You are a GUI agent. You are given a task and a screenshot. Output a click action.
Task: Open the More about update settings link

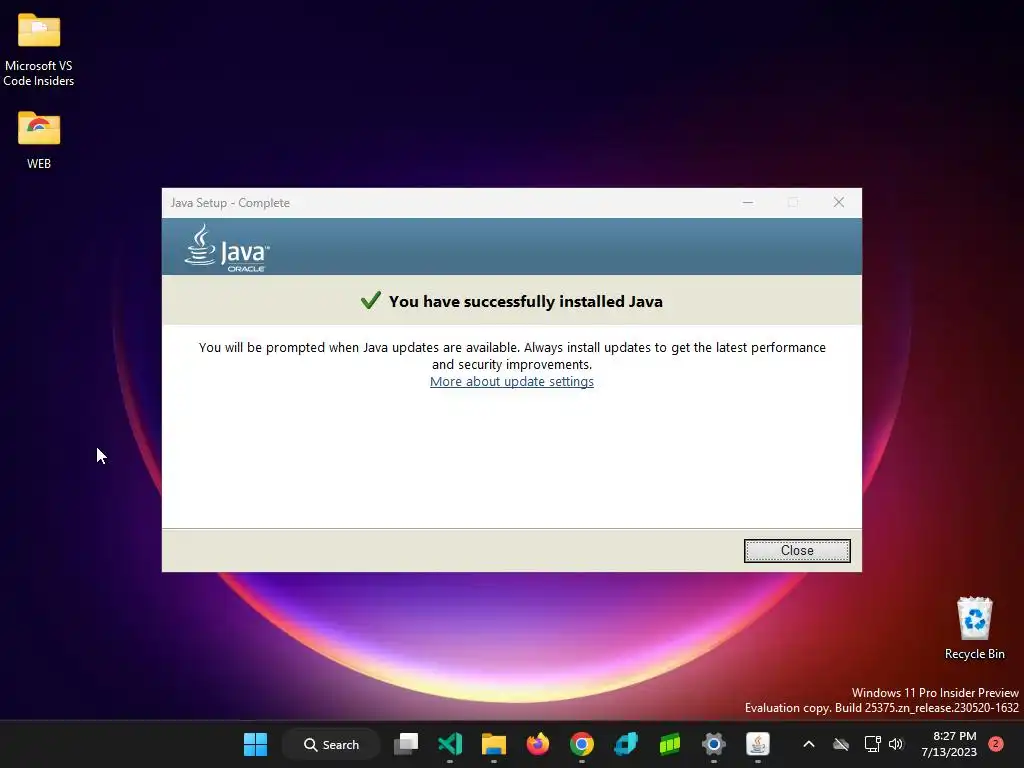point(511,381)
